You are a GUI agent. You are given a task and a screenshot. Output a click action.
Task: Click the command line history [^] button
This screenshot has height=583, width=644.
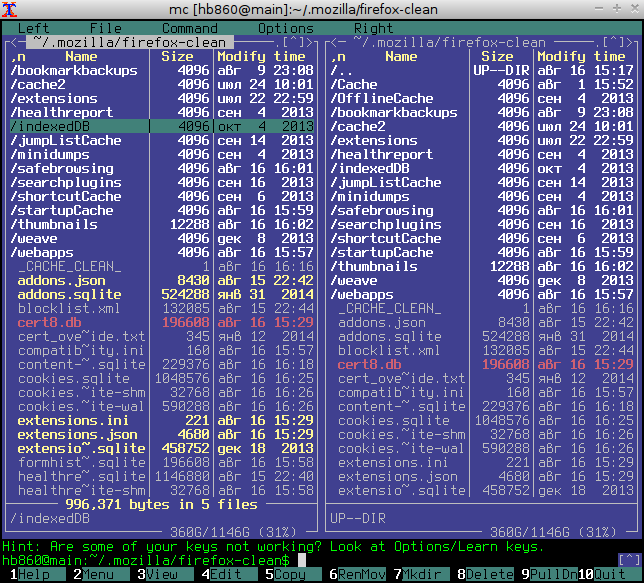coord(630,560)
